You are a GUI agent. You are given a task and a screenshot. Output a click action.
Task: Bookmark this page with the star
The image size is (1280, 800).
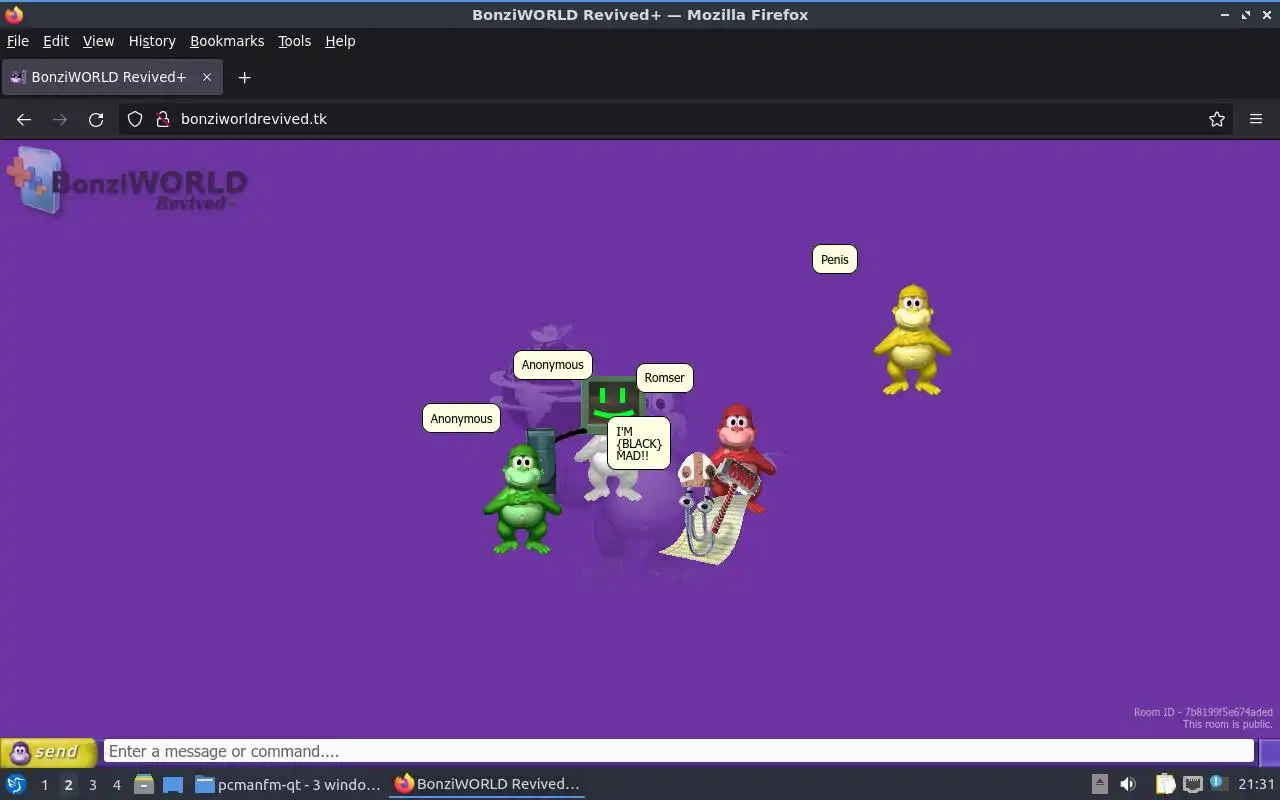click(x=1217, y=119)
